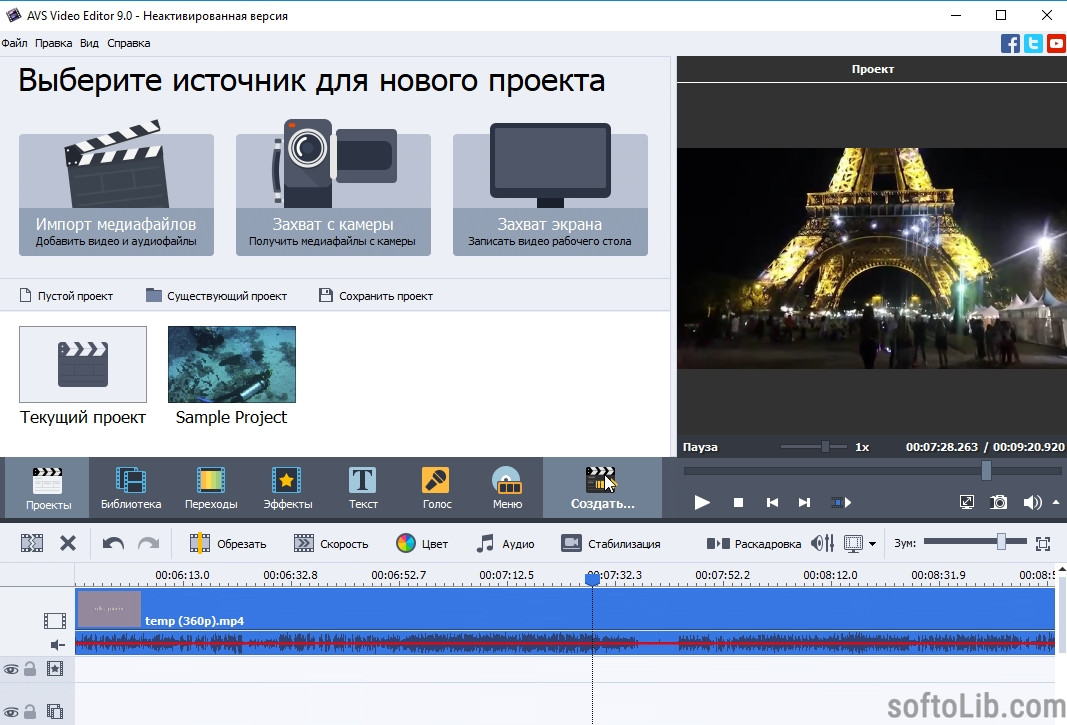This screenshot has width=1067, height=725.
Task: Mute the preview volume speaker
Action: 1032,502
